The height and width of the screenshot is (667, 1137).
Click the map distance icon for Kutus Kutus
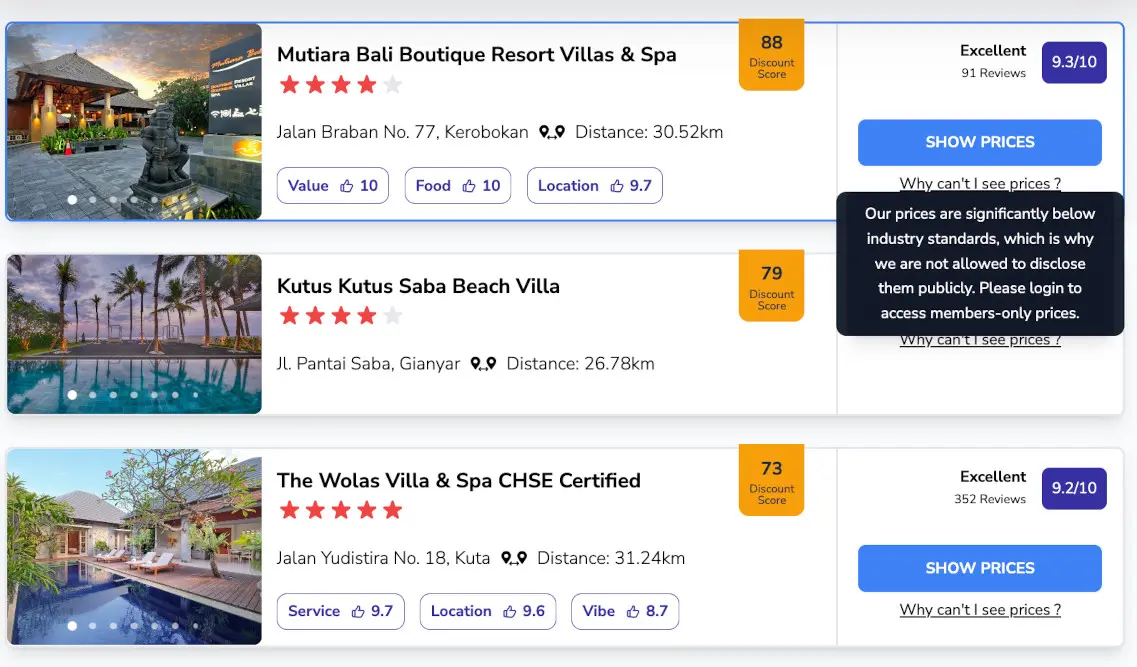(x=483, y=364)
